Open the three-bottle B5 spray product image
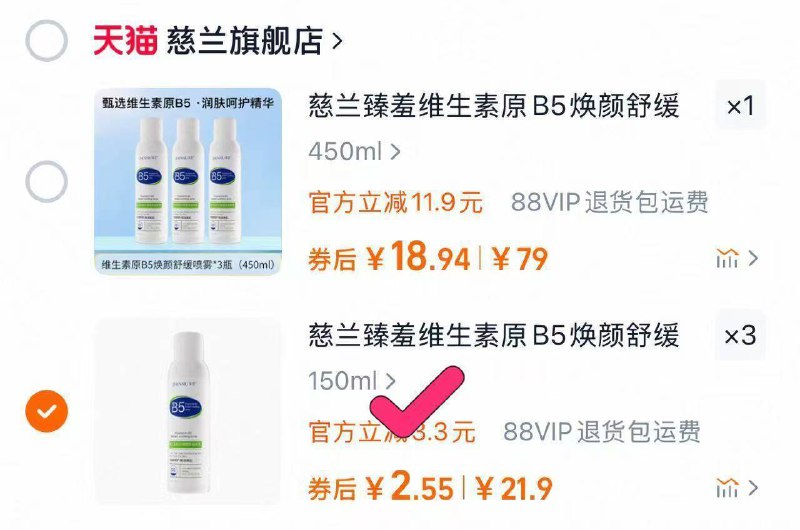The height and width of the screenshot is (530, 800). [x=188, y=182]
